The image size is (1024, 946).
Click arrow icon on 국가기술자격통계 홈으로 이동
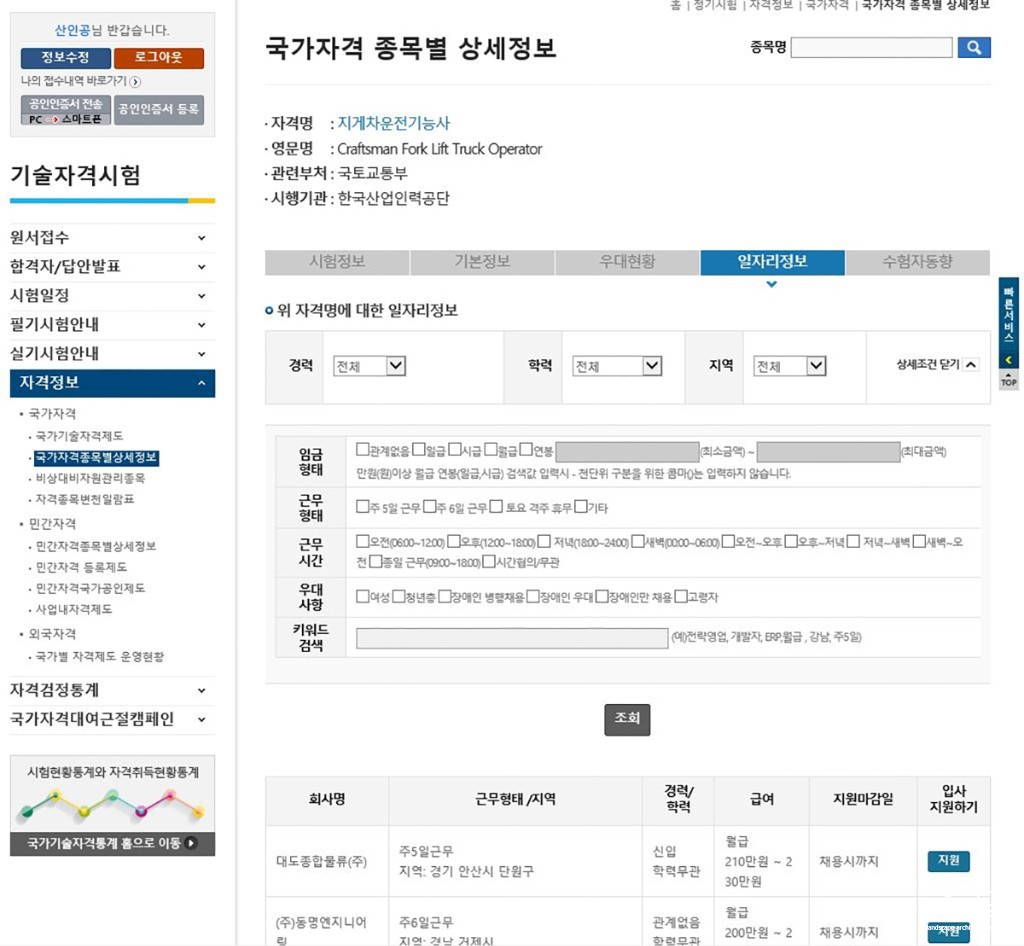pos(191,844)
